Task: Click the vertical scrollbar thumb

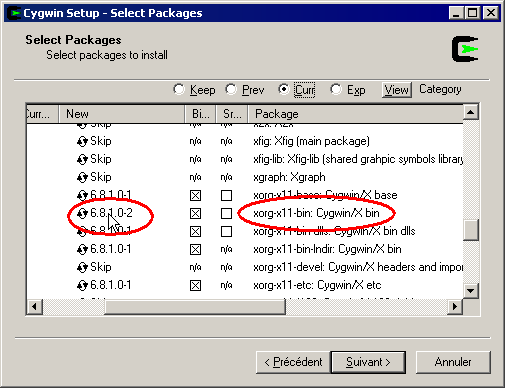Action: 471,229
